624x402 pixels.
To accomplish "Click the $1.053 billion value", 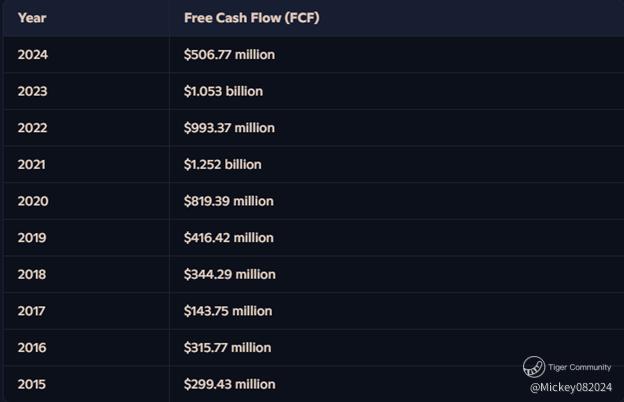I will [223, 91].
